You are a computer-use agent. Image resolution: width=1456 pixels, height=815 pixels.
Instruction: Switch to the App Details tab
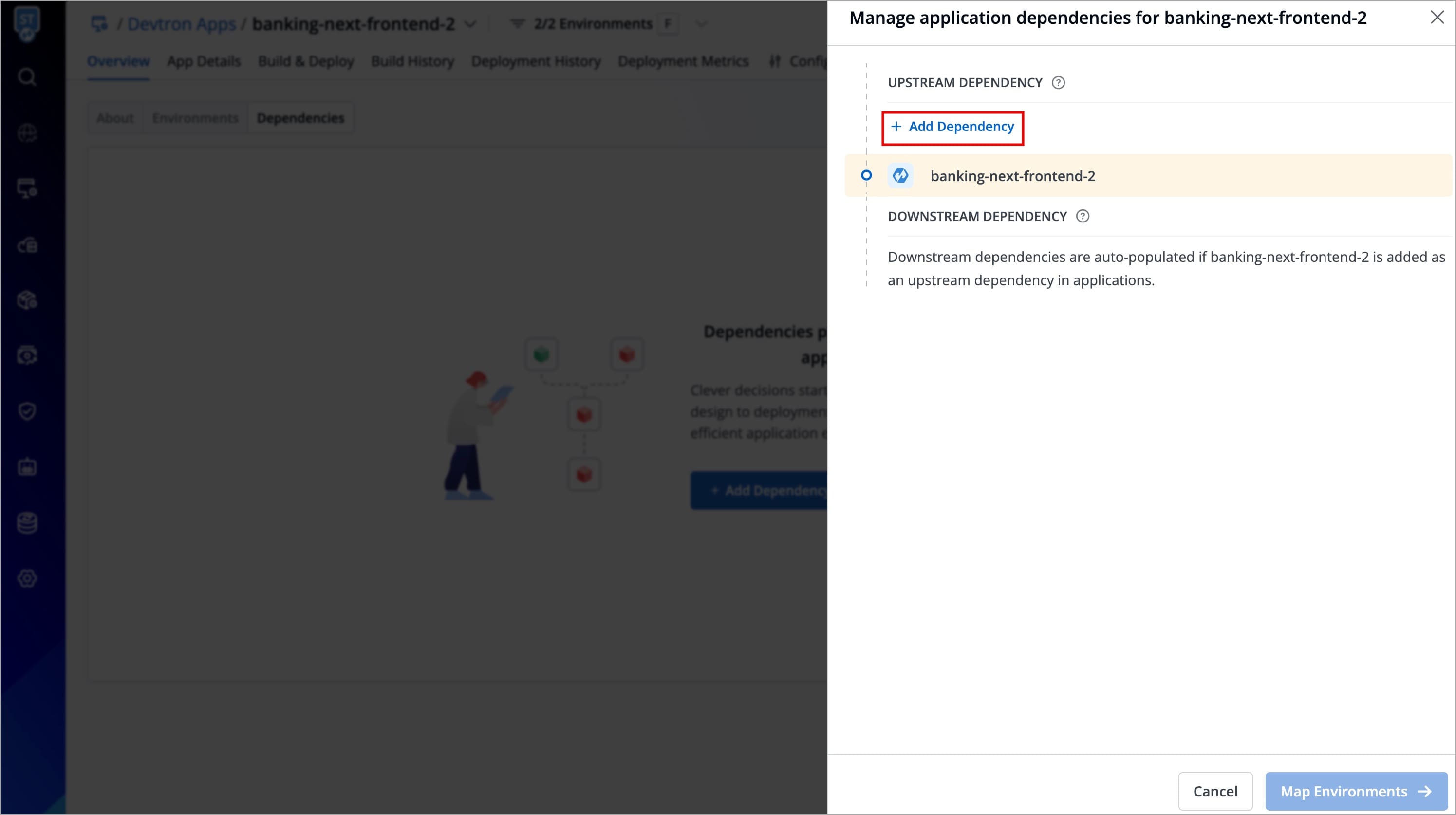[204, 61]
